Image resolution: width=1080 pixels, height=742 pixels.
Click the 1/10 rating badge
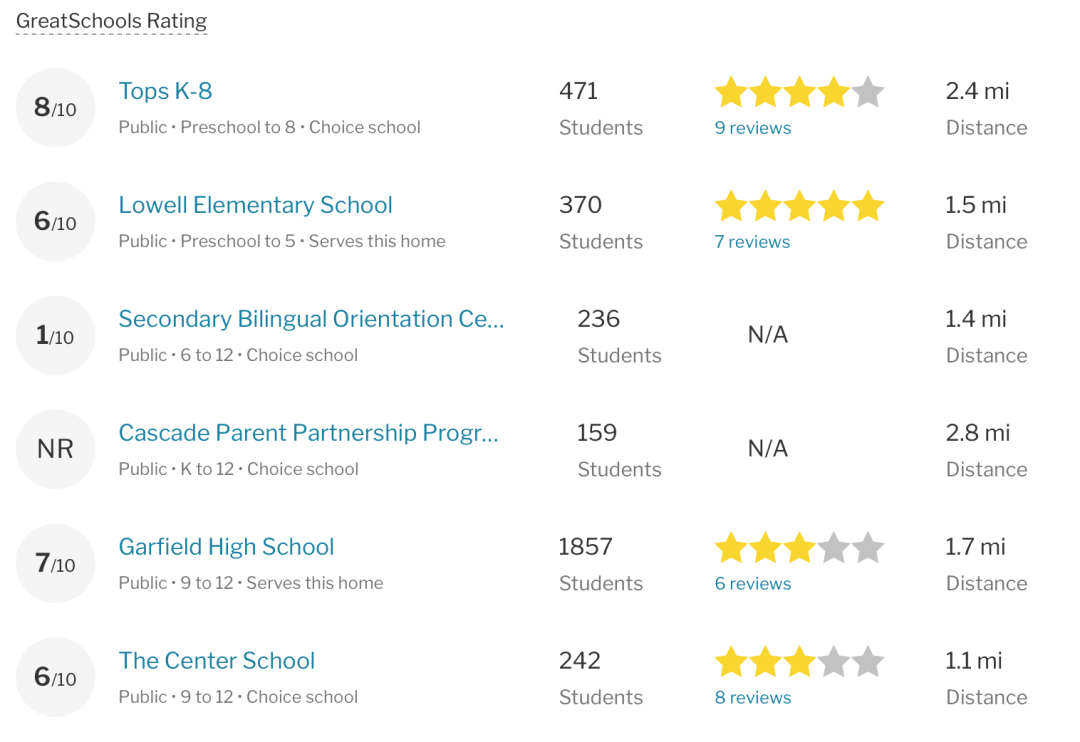55,336
